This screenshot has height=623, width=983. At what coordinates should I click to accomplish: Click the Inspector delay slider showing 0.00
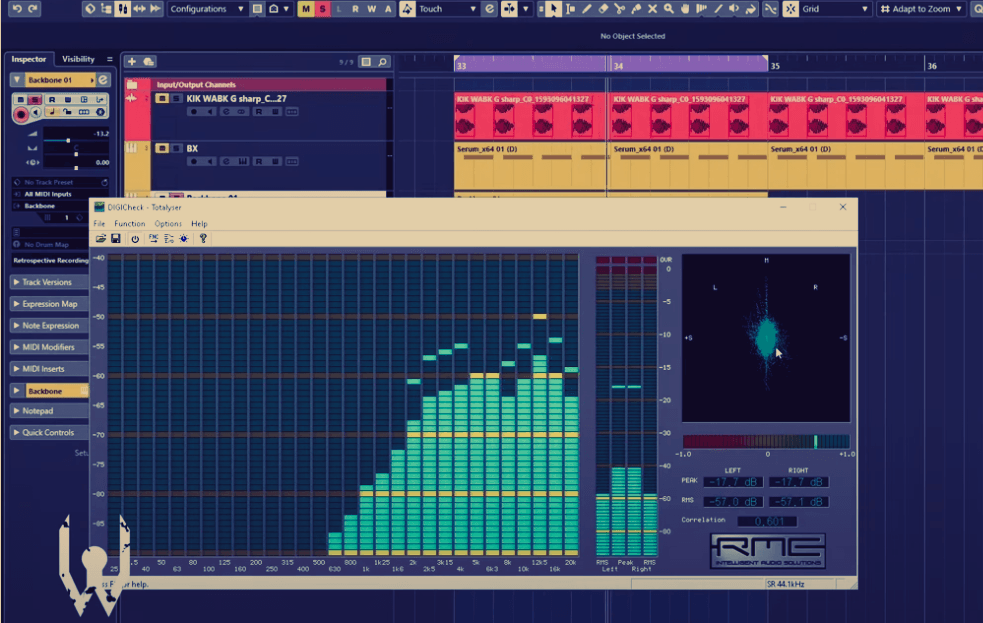pyautogui.click(x=76, y=168)
